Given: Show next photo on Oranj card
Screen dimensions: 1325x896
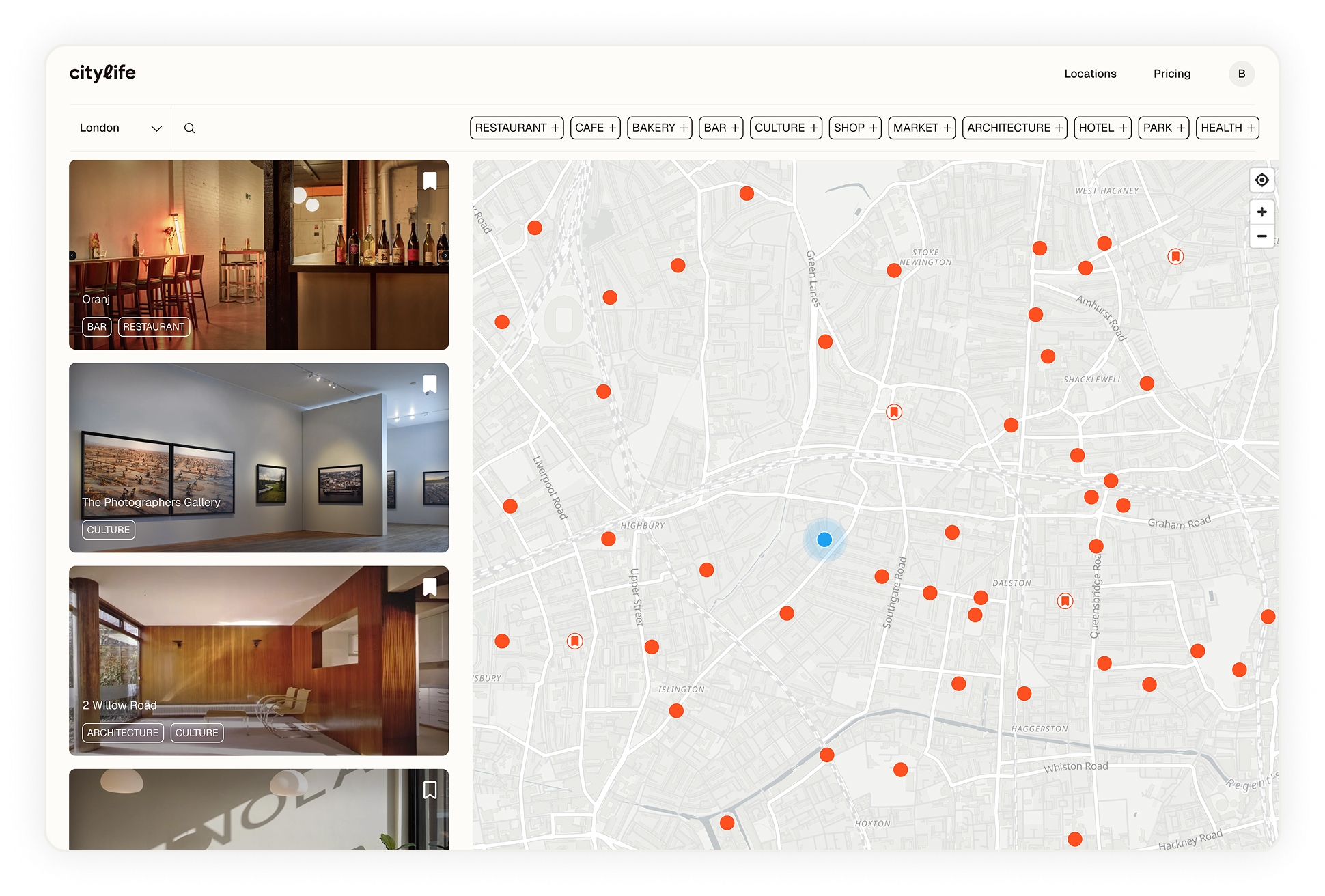Looking at the screenshot, I should click(x=445, y=255).
